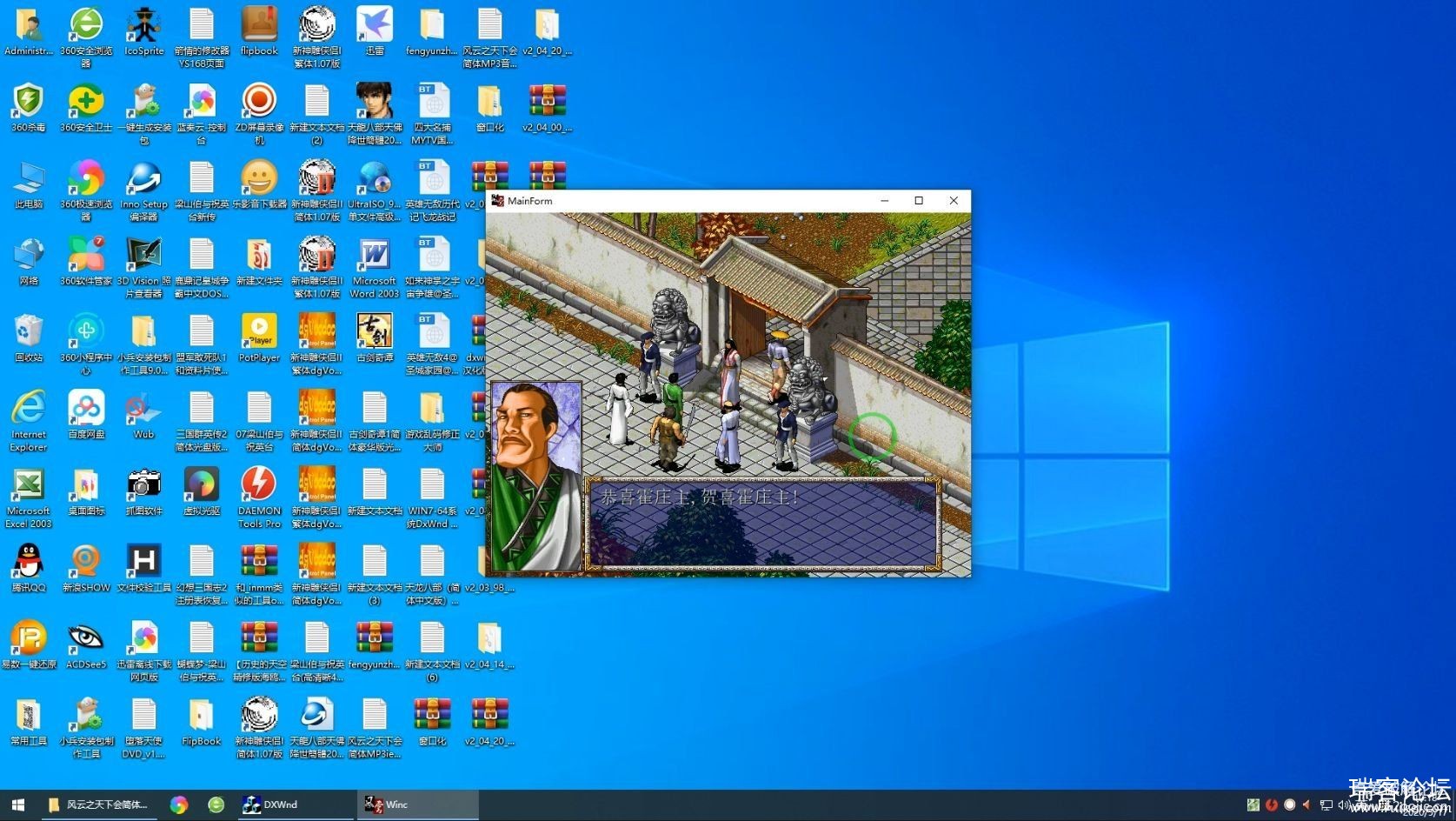Maximize the MainForm game window
The width and height of the screenshot is (1456, 821).
919,201
